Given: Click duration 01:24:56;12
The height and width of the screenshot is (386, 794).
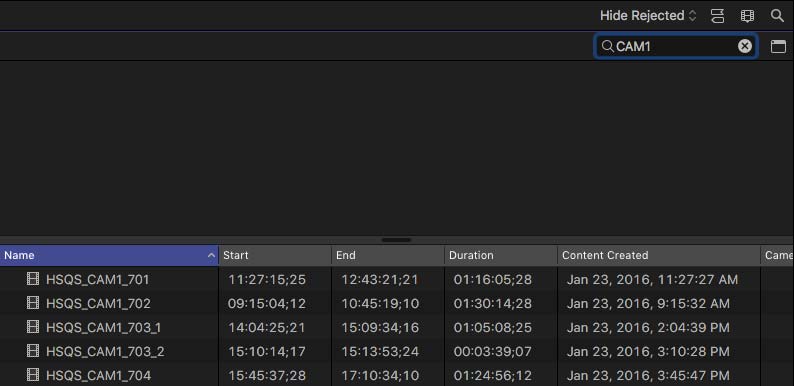Looking at the screenshot, I should click(x=493, y=375).
